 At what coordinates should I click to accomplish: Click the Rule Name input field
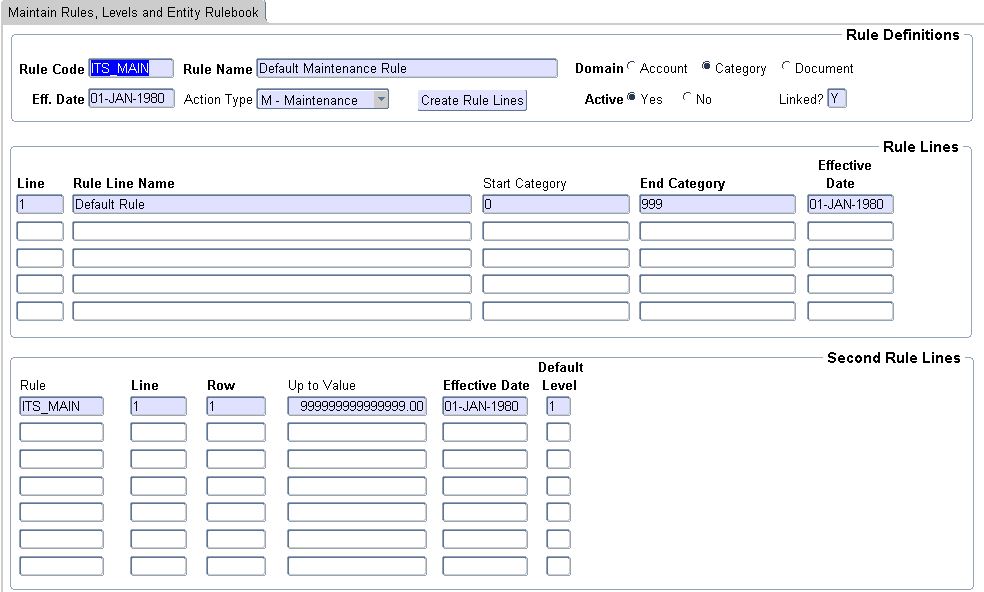pyautogui.click(x=406, y=68)
